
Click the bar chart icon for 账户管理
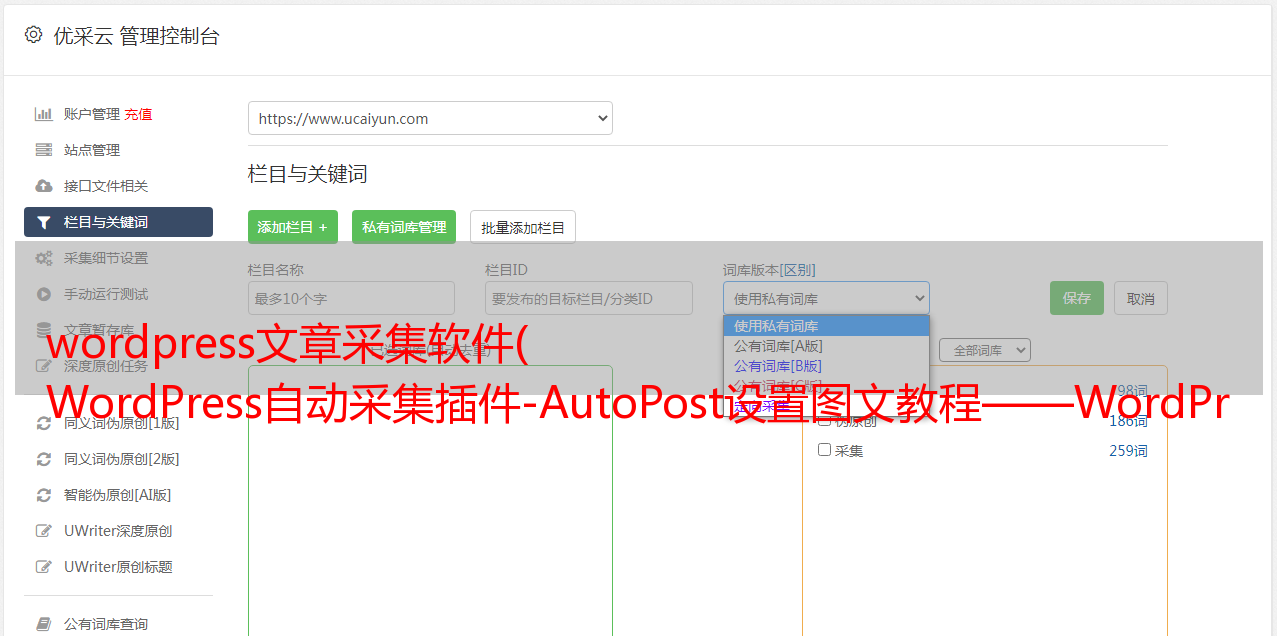click(44, 114)
